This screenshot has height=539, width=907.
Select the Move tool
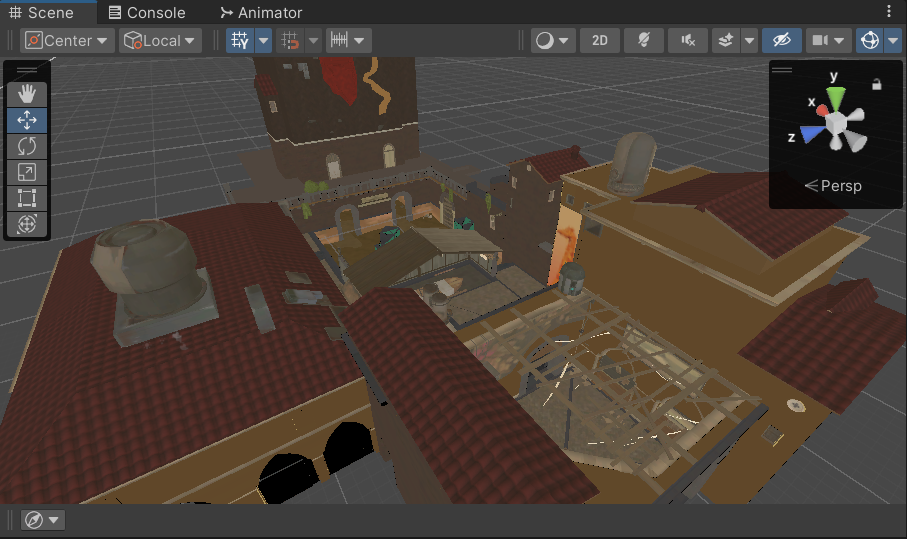[27, 120]
